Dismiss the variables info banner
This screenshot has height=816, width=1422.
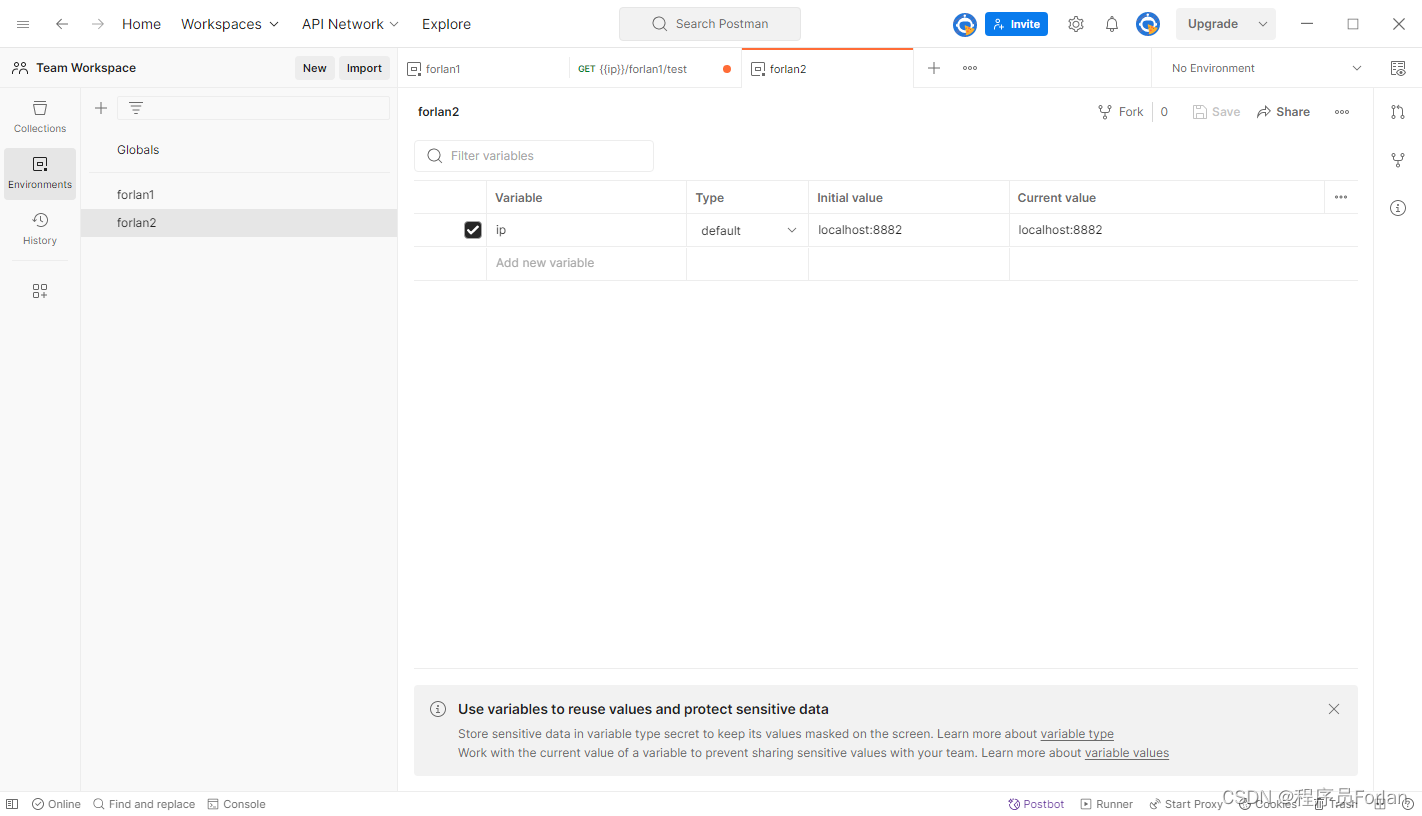click(x=1334, y=709)
